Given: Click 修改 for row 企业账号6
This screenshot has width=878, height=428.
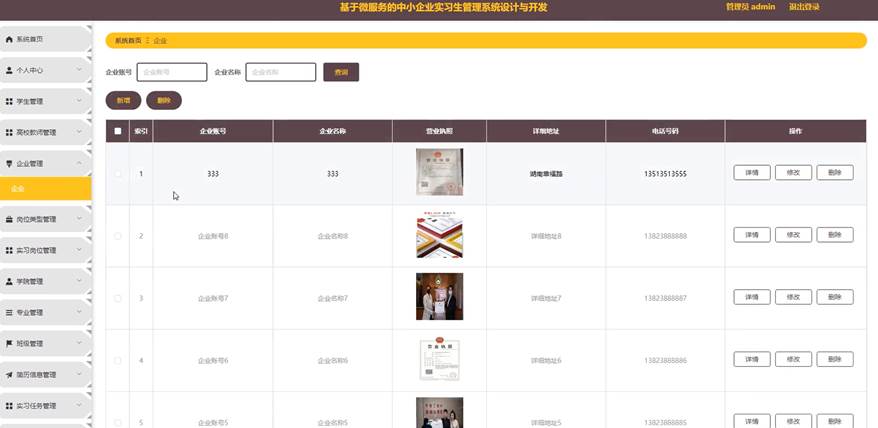Looking at the screenshot, I should 793,359.
